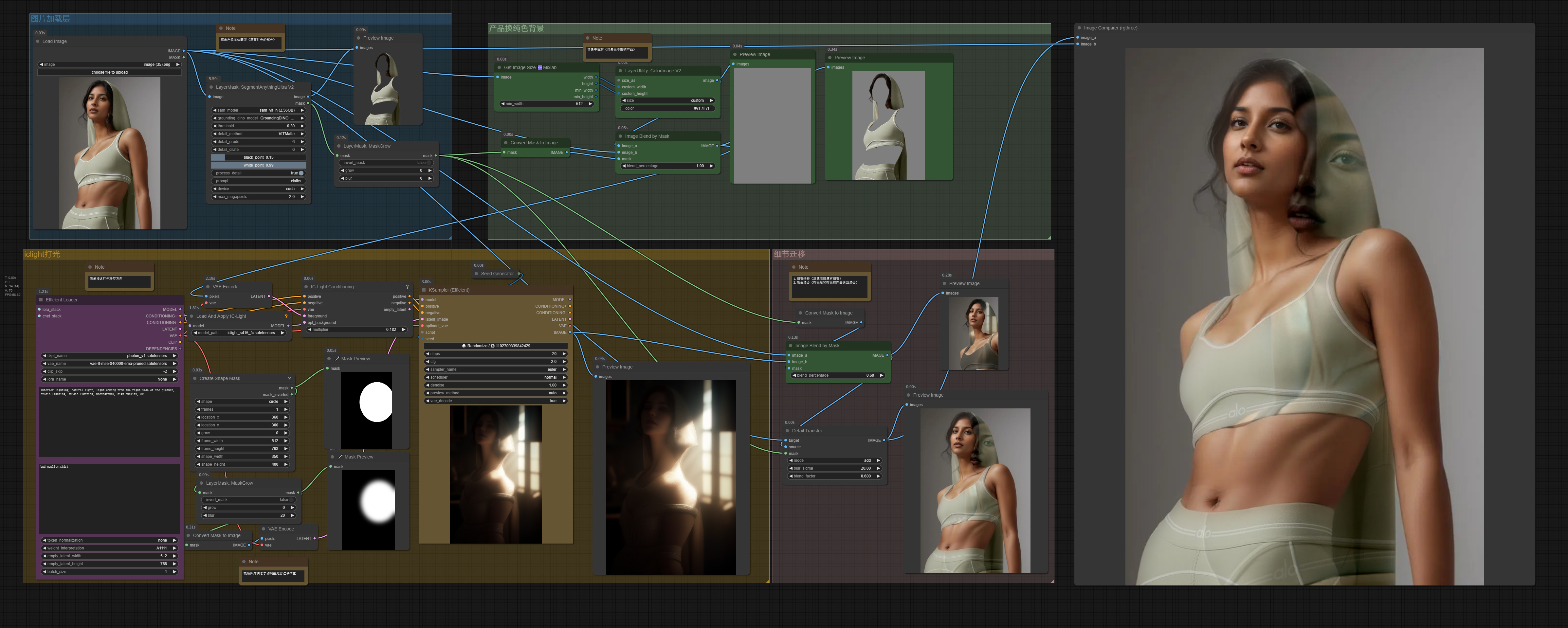Open the mode selector in Detail Transfer node
The width and height of the screenshot is (1568, 628).
pyautogui.click(x=834, y=460)
